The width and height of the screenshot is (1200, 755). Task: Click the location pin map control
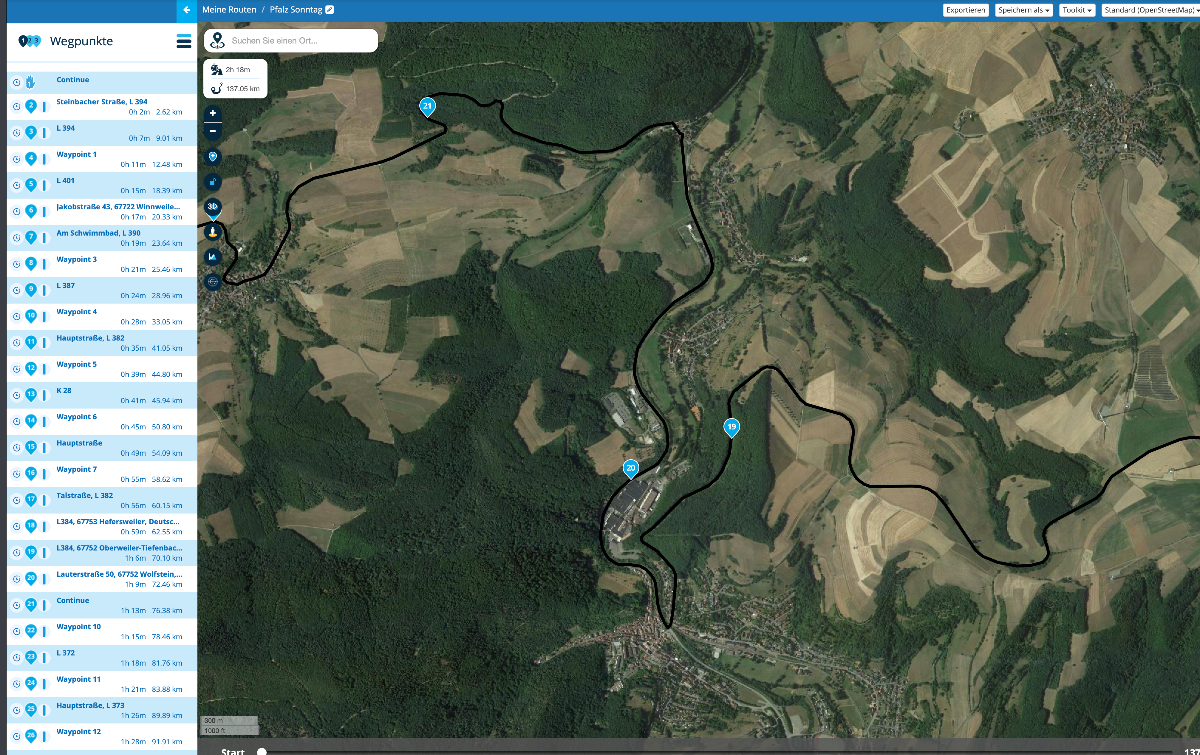(x=212, y=157)
